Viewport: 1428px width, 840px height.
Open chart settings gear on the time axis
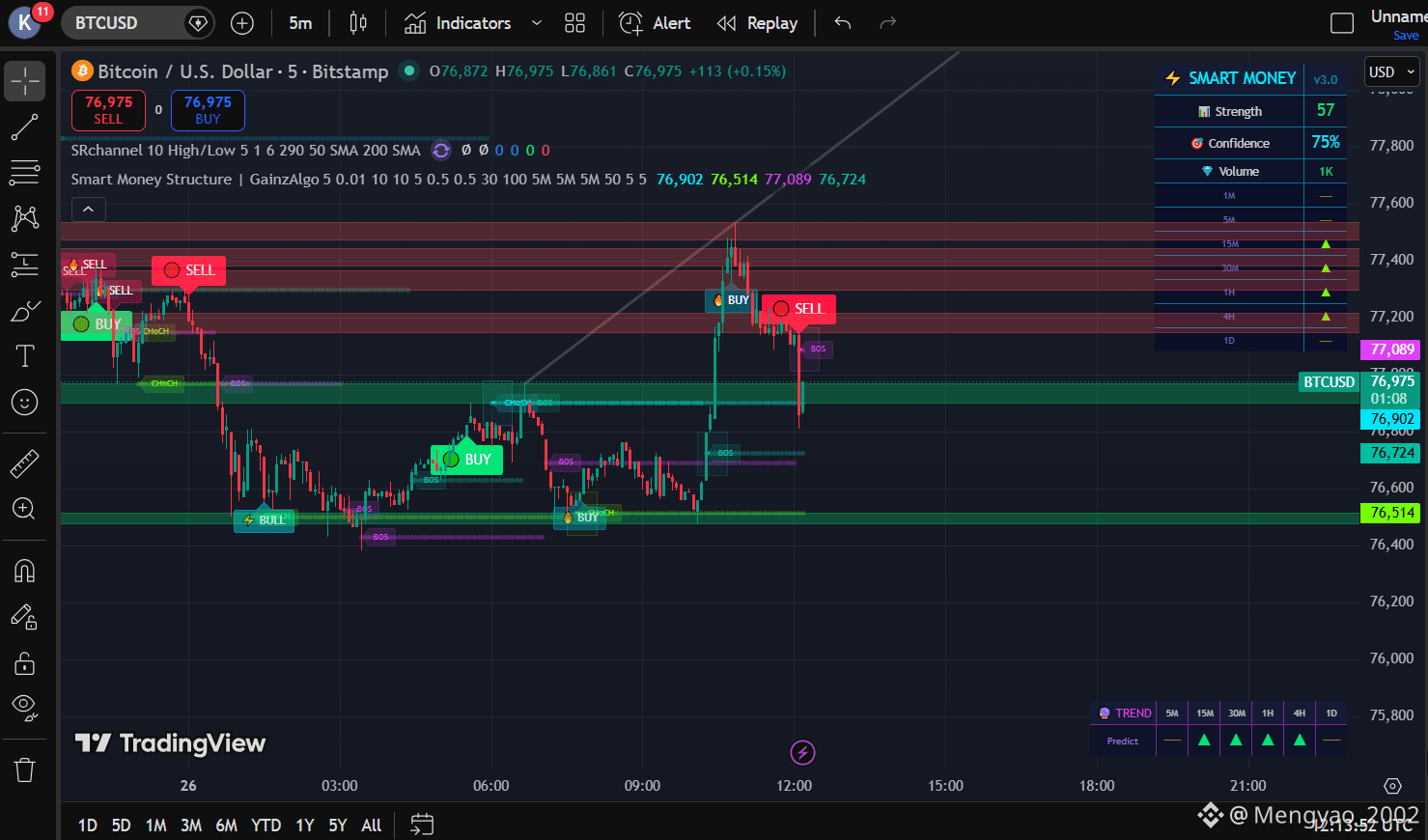tap(1392, 786)
